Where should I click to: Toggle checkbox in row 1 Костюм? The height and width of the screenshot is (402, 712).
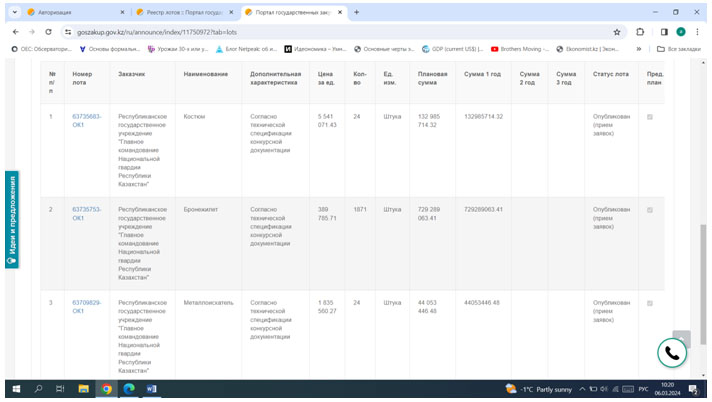click(x=650, y=117)
